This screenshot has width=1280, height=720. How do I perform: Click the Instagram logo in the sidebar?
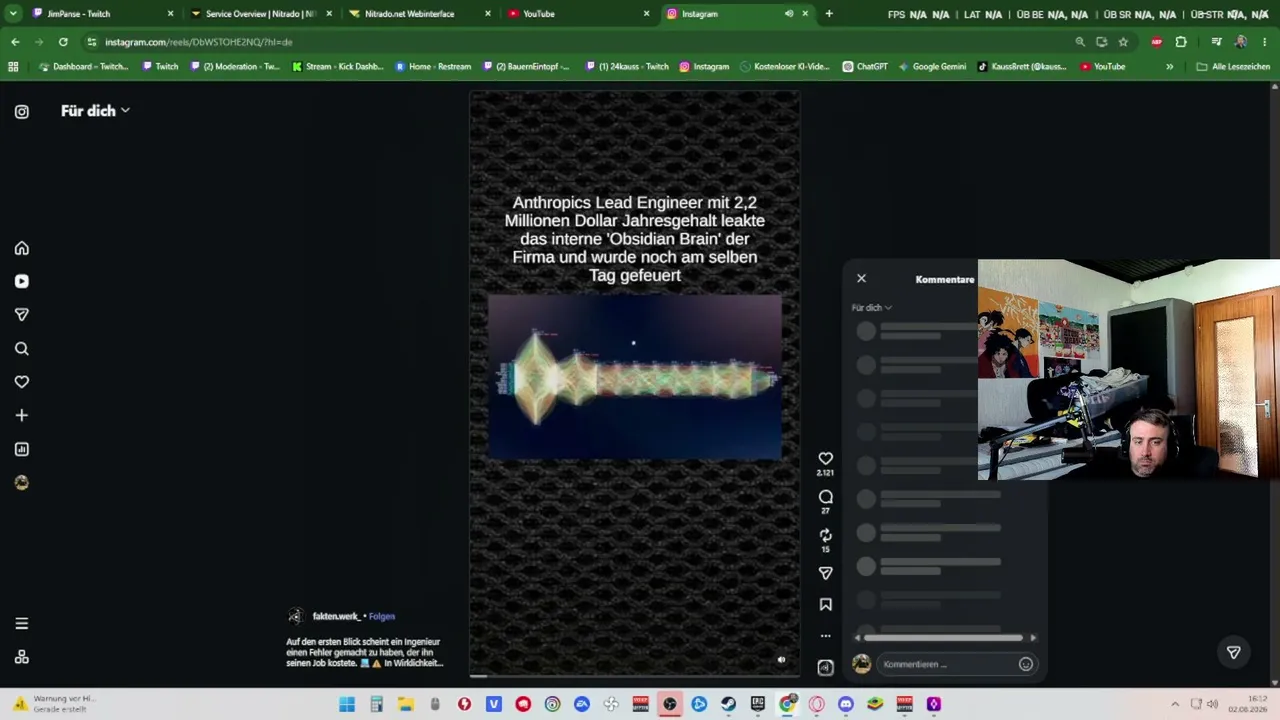[x=22, y=112]
